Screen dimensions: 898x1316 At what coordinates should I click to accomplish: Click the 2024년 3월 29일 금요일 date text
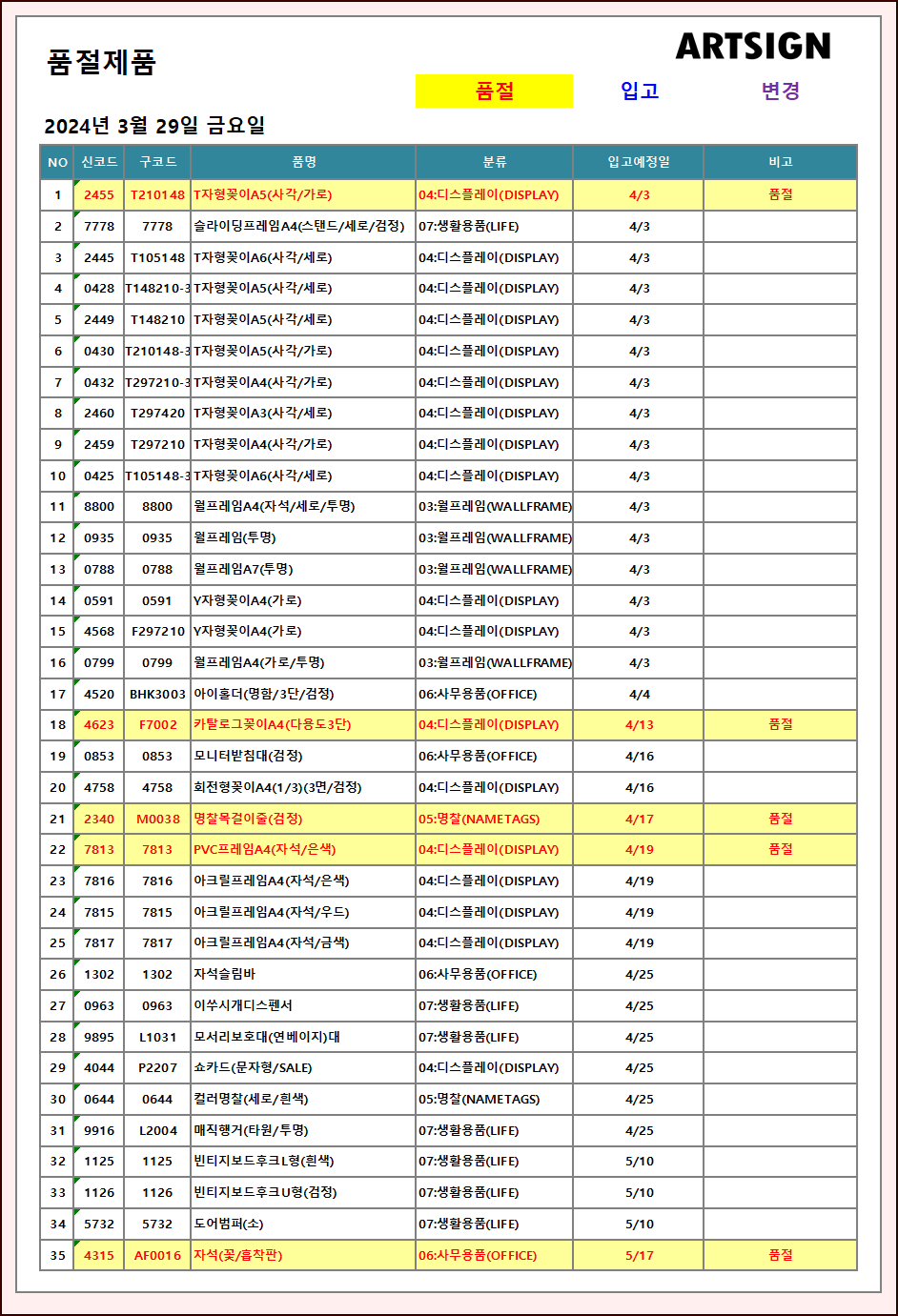tap(154, 126)
